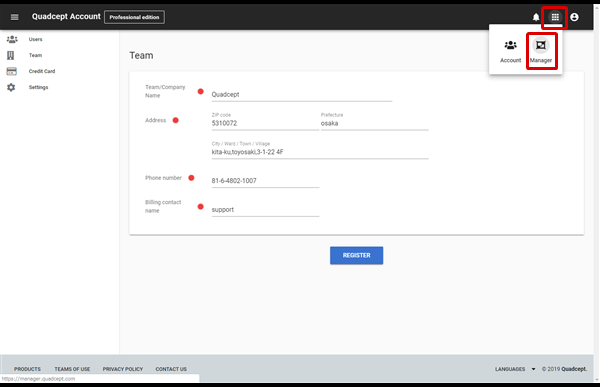Click the Quadcept copyright link
The image size is (600, 387).
574,369
